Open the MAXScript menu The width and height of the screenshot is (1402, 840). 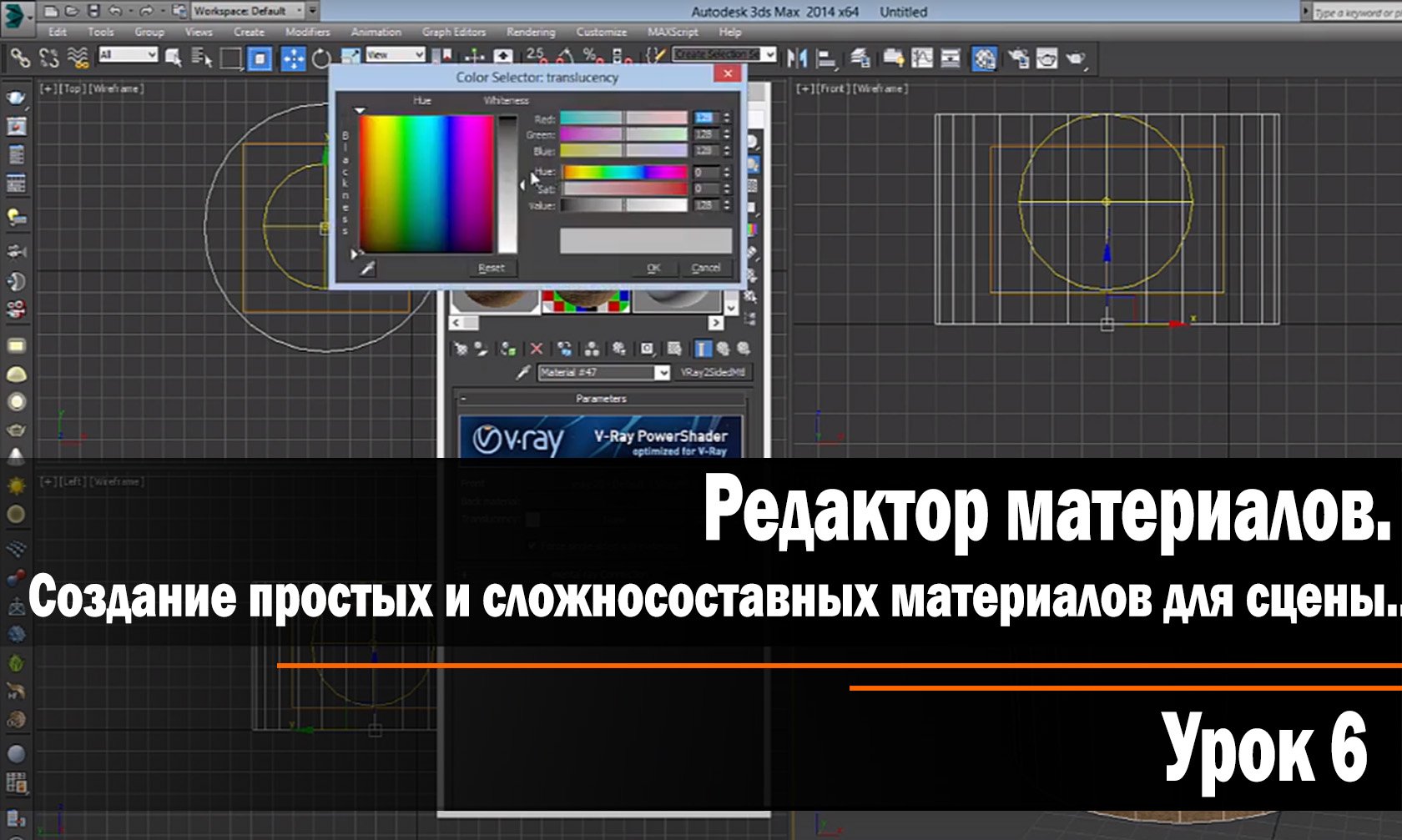pyautogui.click(x=673, y=32)
